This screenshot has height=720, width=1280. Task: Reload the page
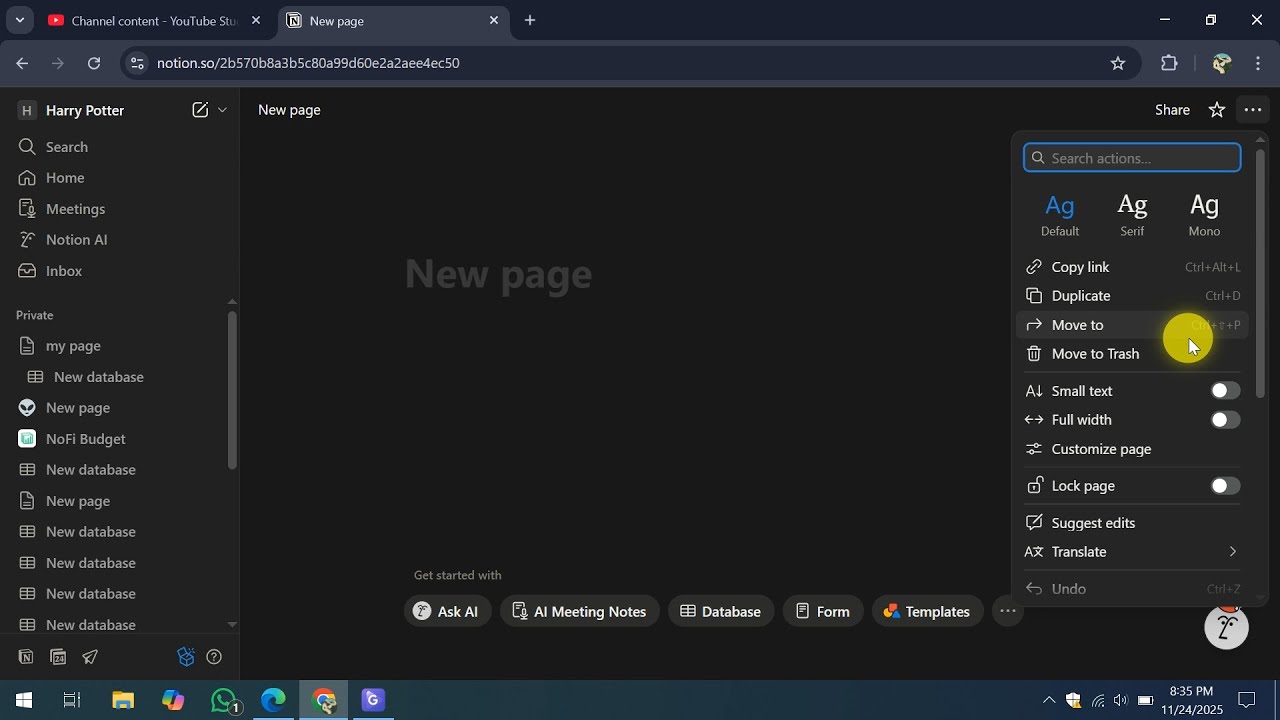(x=93, y=63)
